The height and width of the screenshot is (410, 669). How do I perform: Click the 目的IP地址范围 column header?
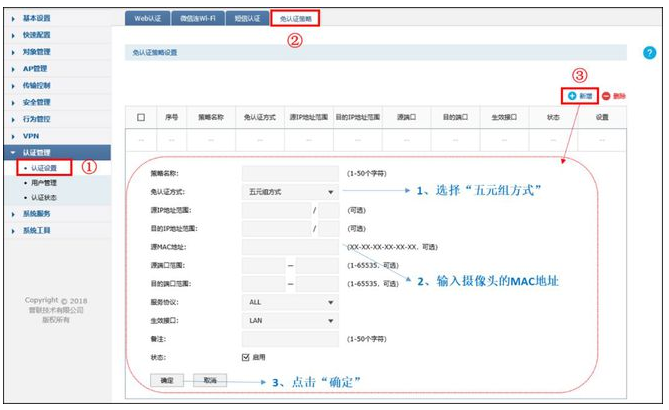(x=358, y=117)
